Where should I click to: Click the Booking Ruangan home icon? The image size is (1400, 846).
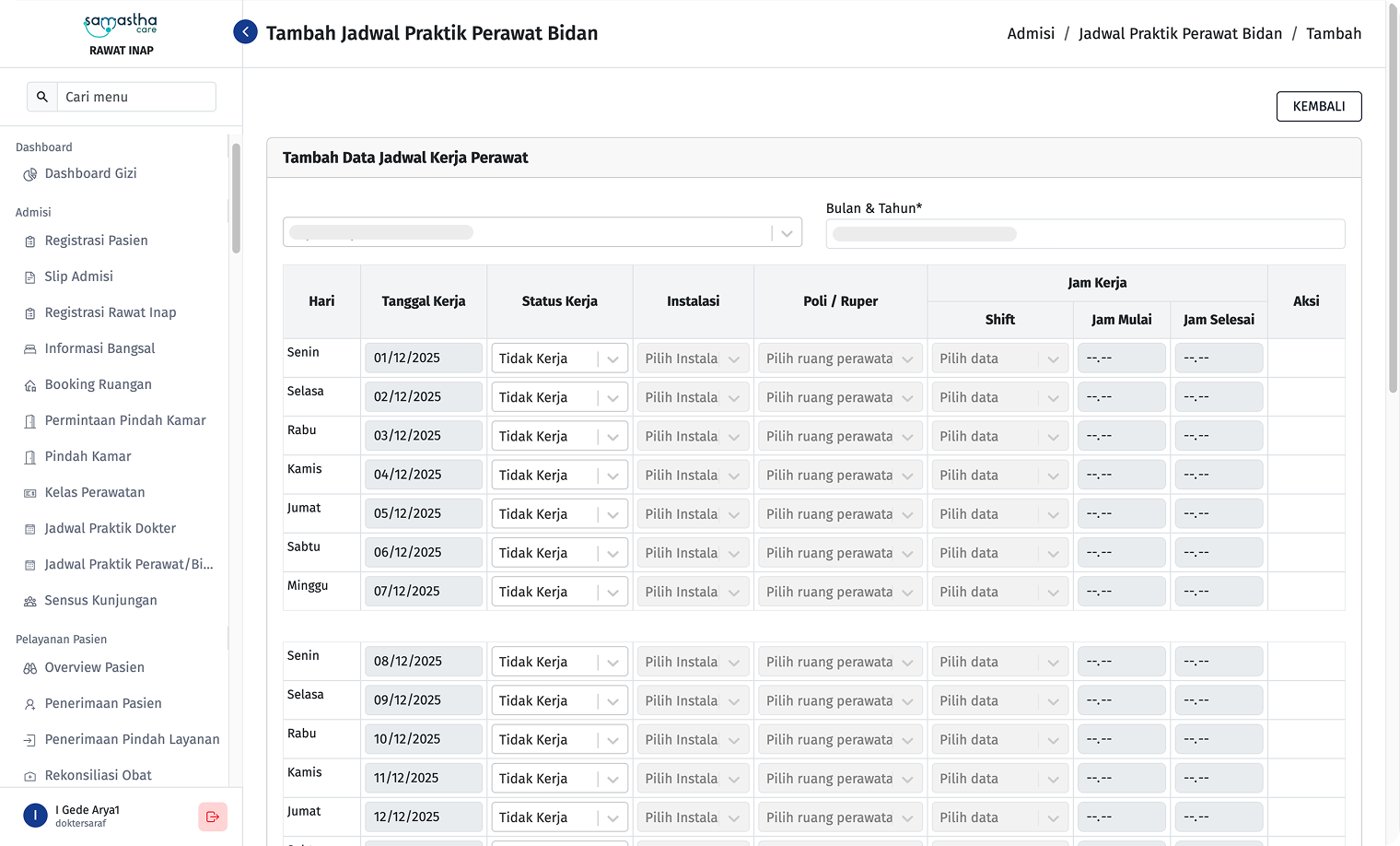pyautogui.click(x=30, y=385)
